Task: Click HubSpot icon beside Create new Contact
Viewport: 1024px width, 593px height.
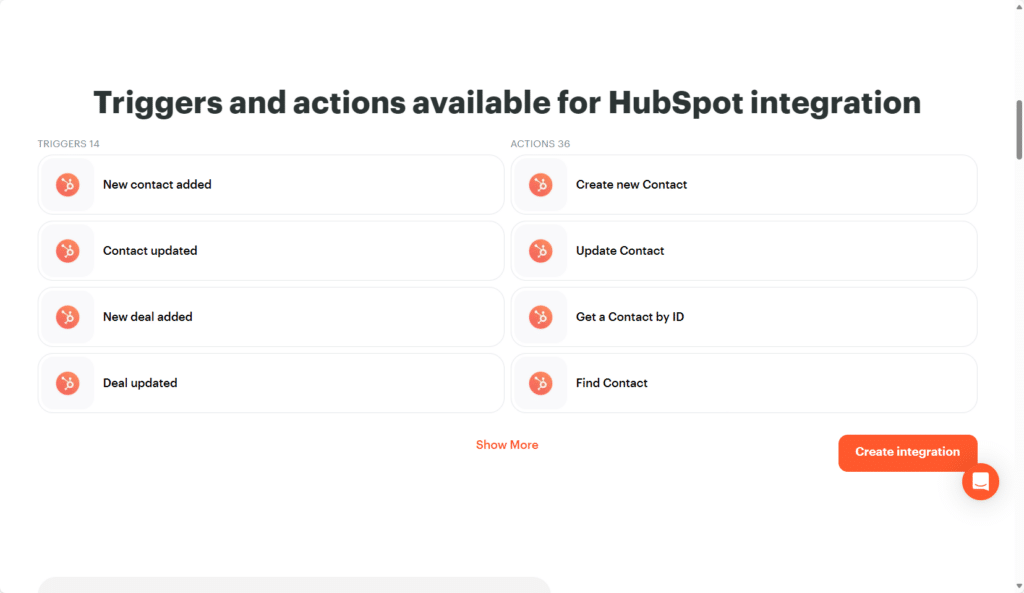Action: point(541,185)
